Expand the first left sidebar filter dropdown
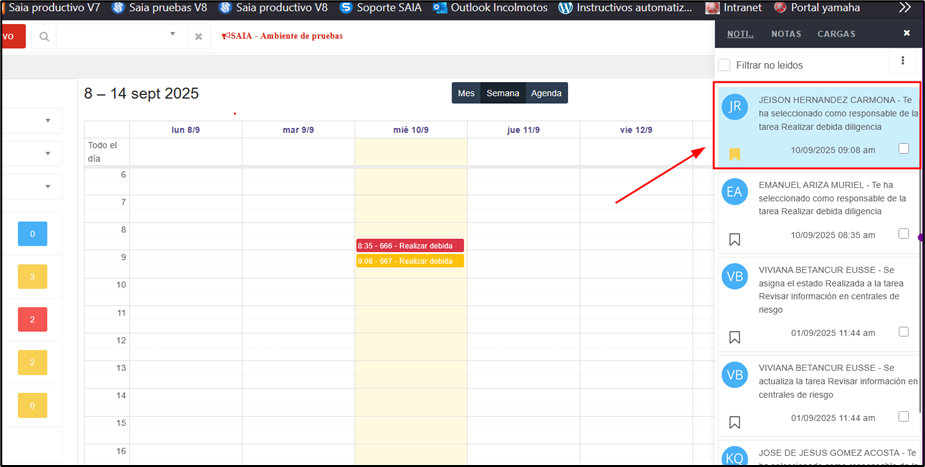 coord(48,121)
